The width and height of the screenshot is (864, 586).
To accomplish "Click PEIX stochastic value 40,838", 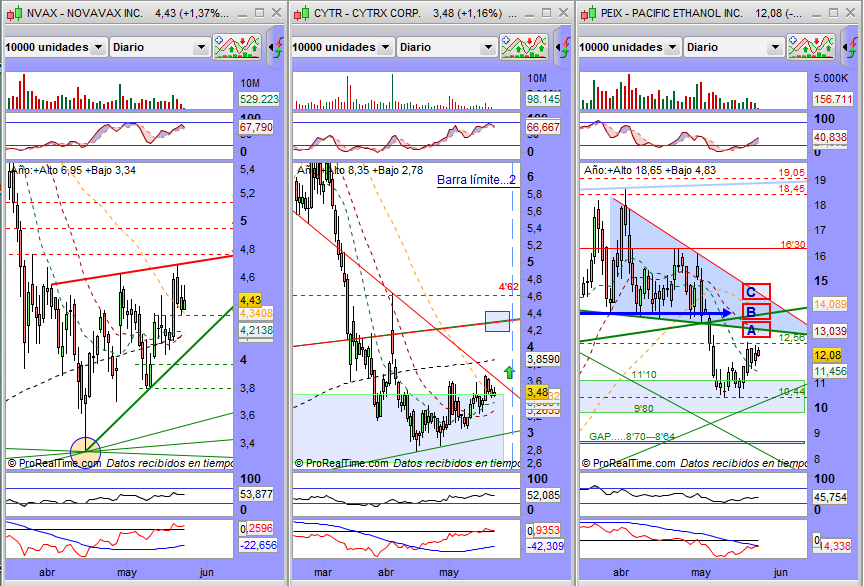I will (x=830, y=137).
